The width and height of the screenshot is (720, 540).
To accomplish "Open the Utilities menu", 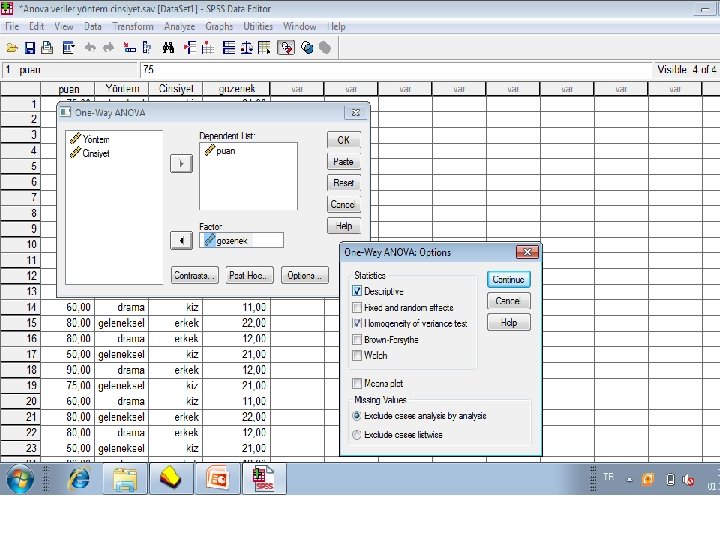I will (258, 27).
